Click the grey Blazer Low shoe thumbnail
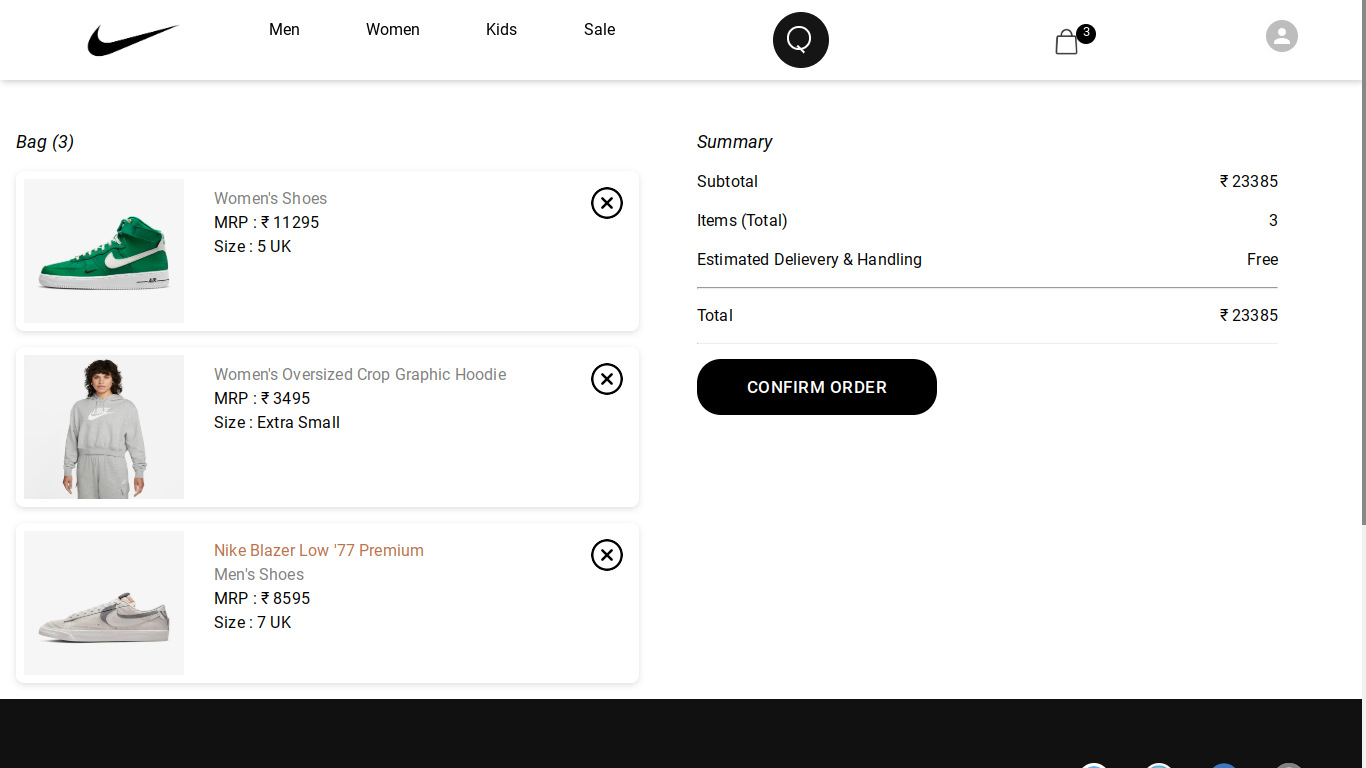The image size is (1366, 768). click(104, 603)
